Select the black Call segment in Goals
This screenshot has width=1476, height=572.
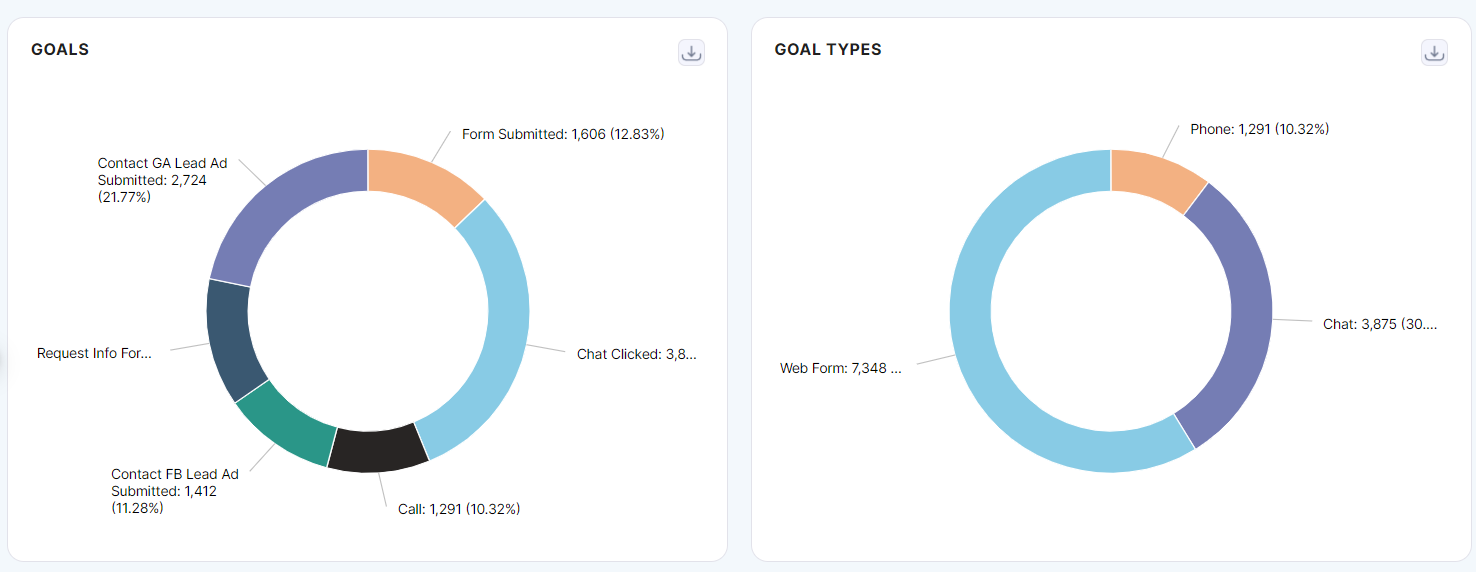(x=378, y=448)
